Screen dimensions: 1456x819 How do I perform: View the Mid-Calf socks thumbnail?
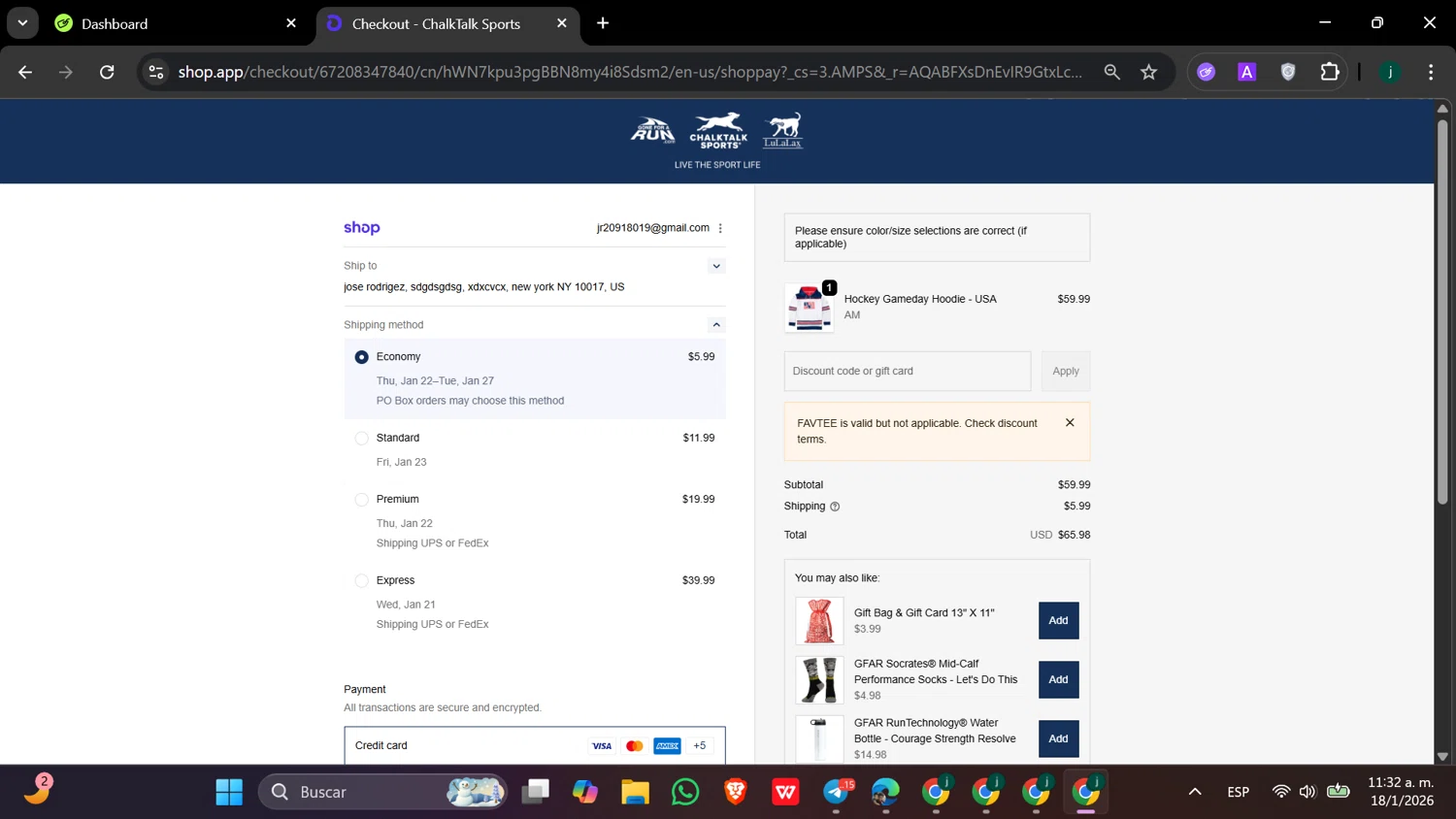(819, 679)
